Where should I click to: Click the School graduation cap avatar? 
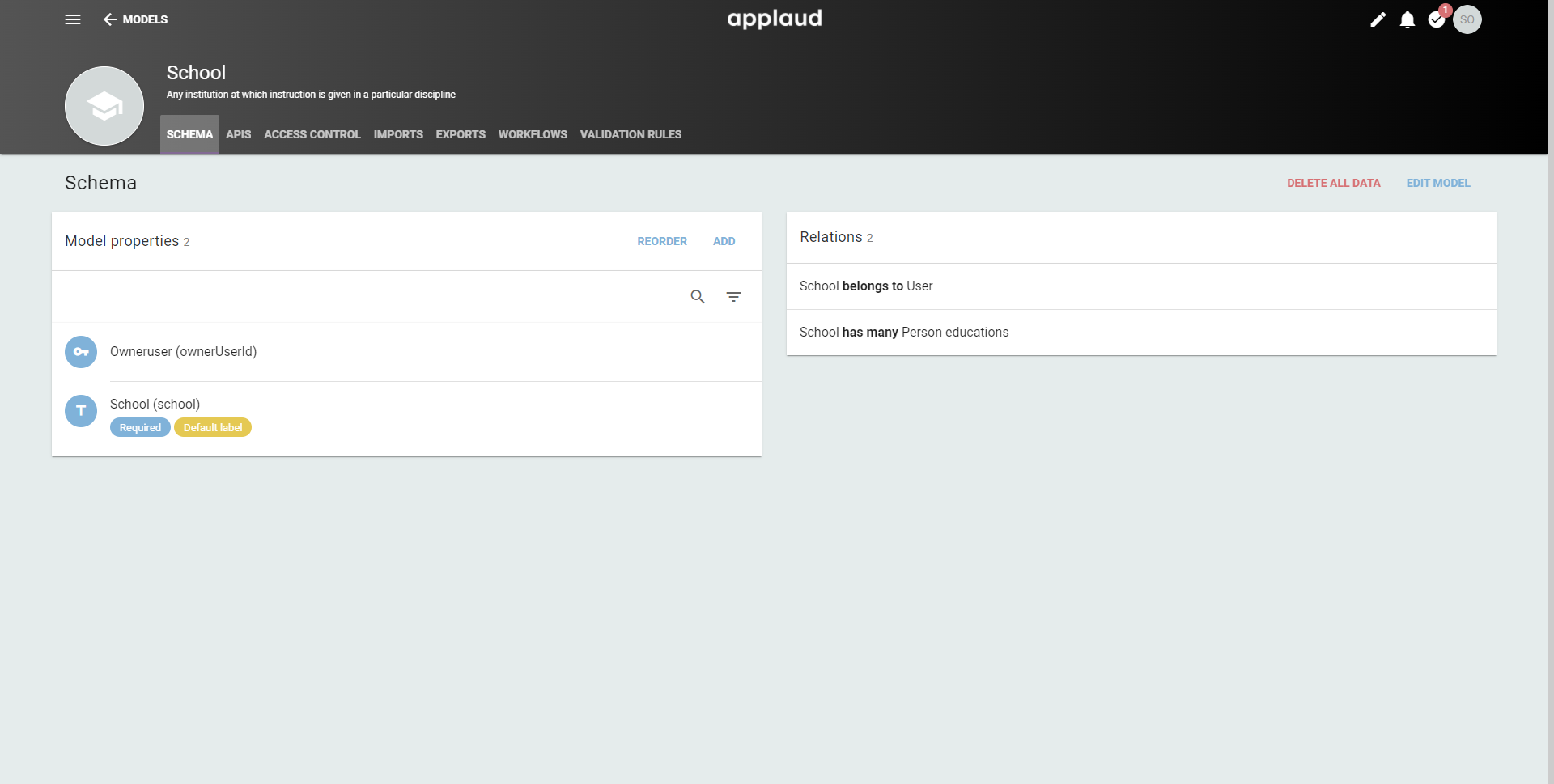pyautogui.click(x=104, y=106)
